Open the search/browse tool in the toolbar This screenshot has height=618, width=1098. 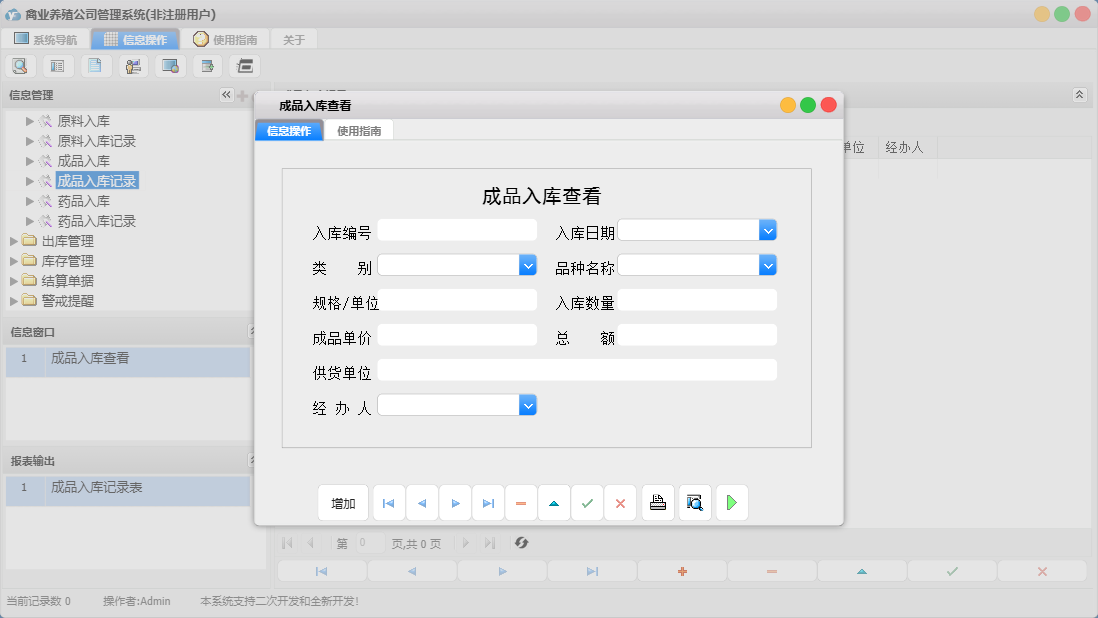[x=20, y=65]
